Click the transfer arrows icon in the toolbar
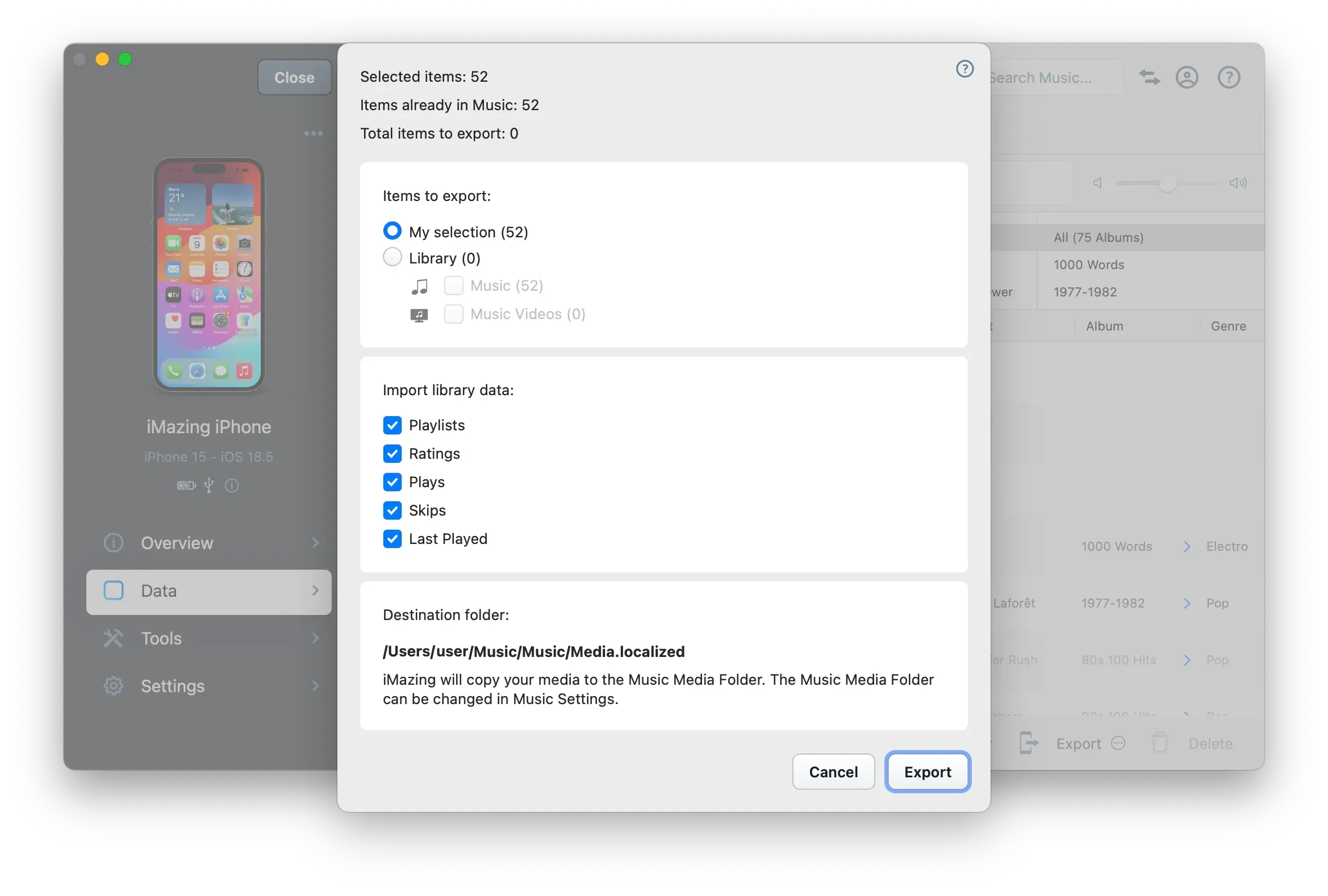Screen dimensions: 1328x896 pyautogui.click(x=1149, y=77)
